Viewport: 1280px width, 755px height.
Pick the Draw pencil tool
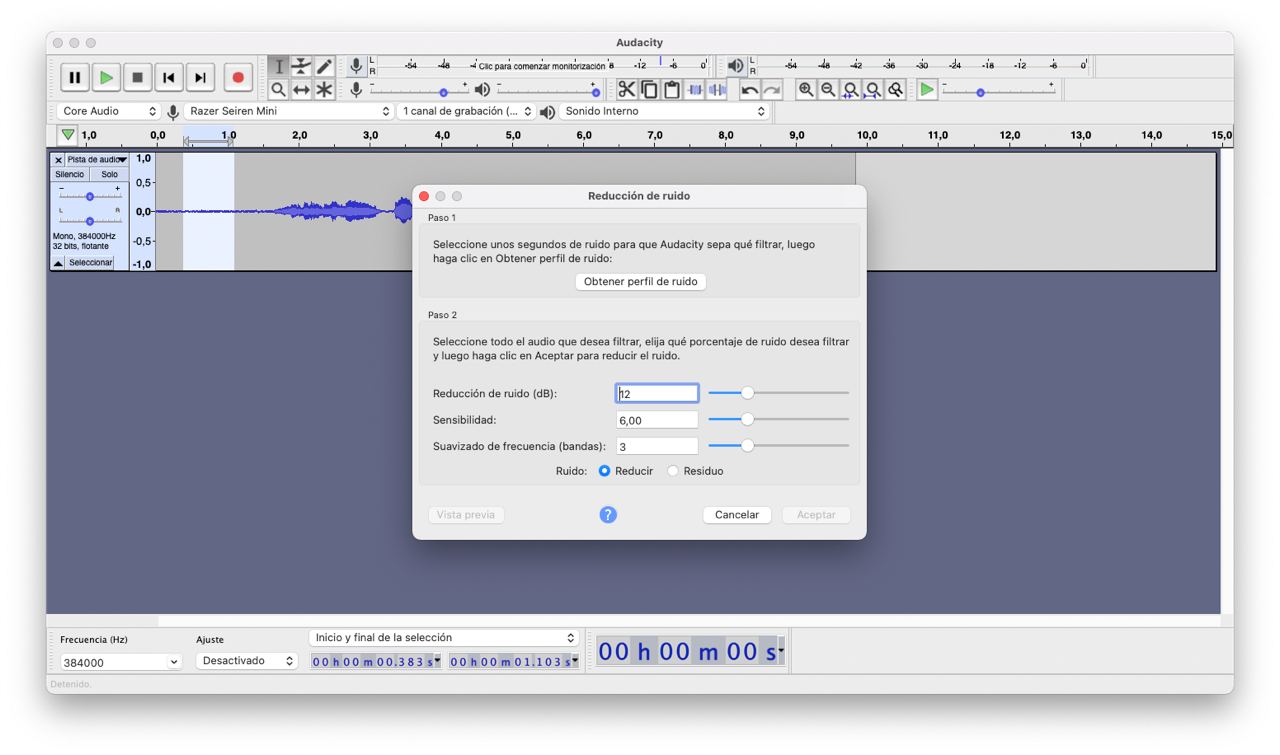tap(324, 67)
